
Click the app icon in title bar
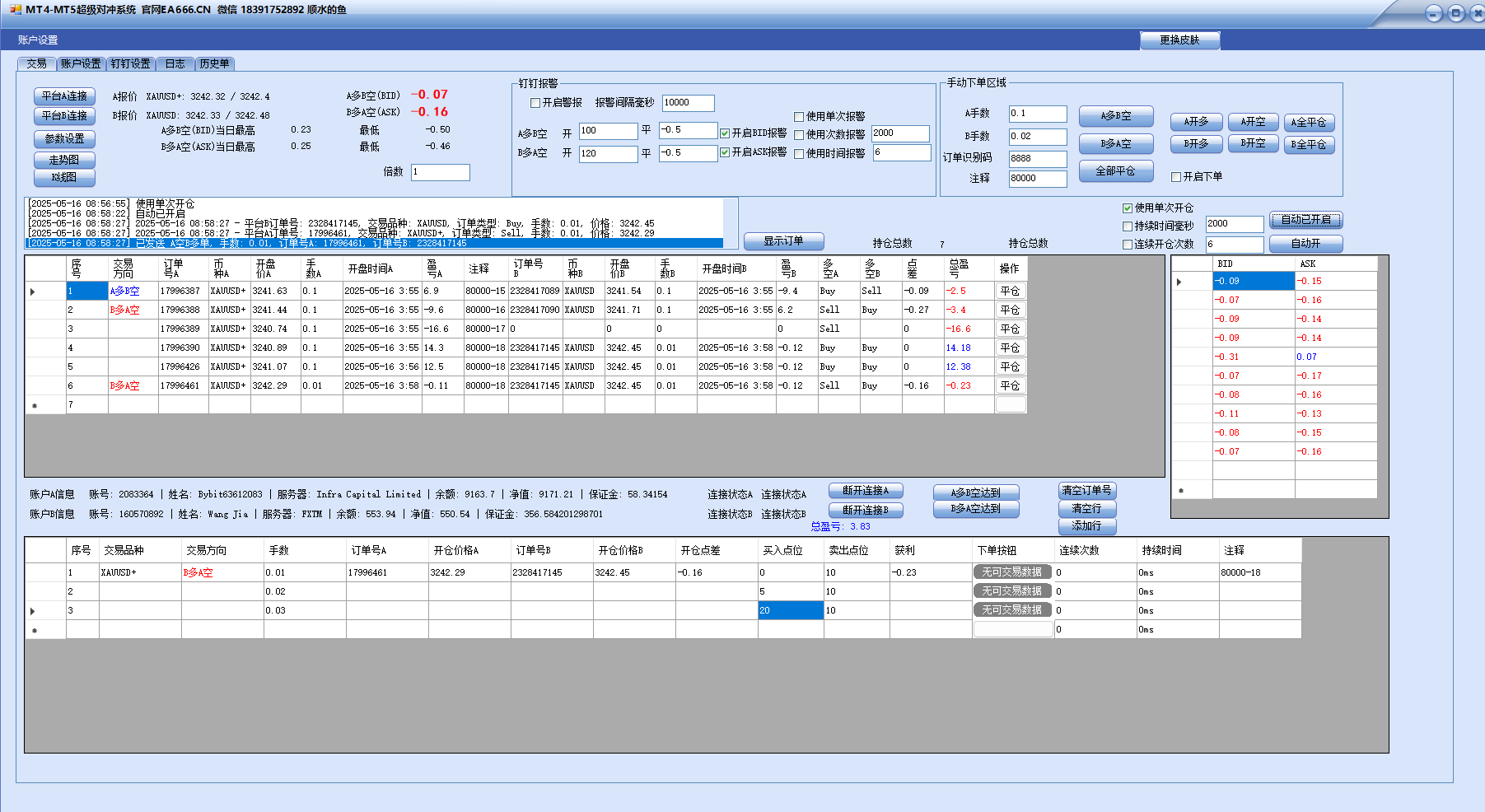[15, 10]
